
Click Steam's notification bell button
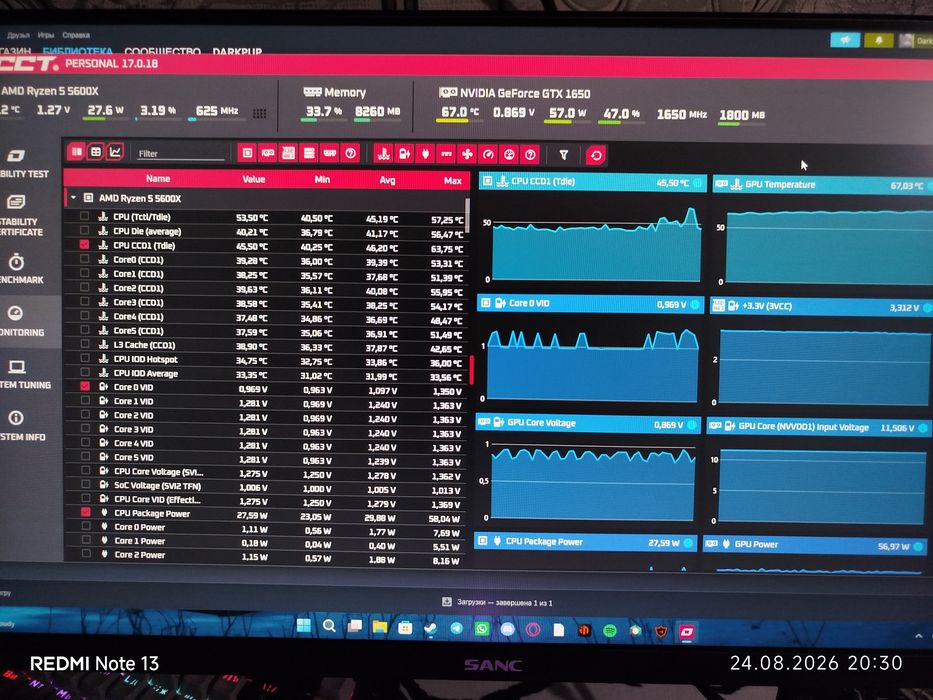pyautogui.click(x=879, y=40)
